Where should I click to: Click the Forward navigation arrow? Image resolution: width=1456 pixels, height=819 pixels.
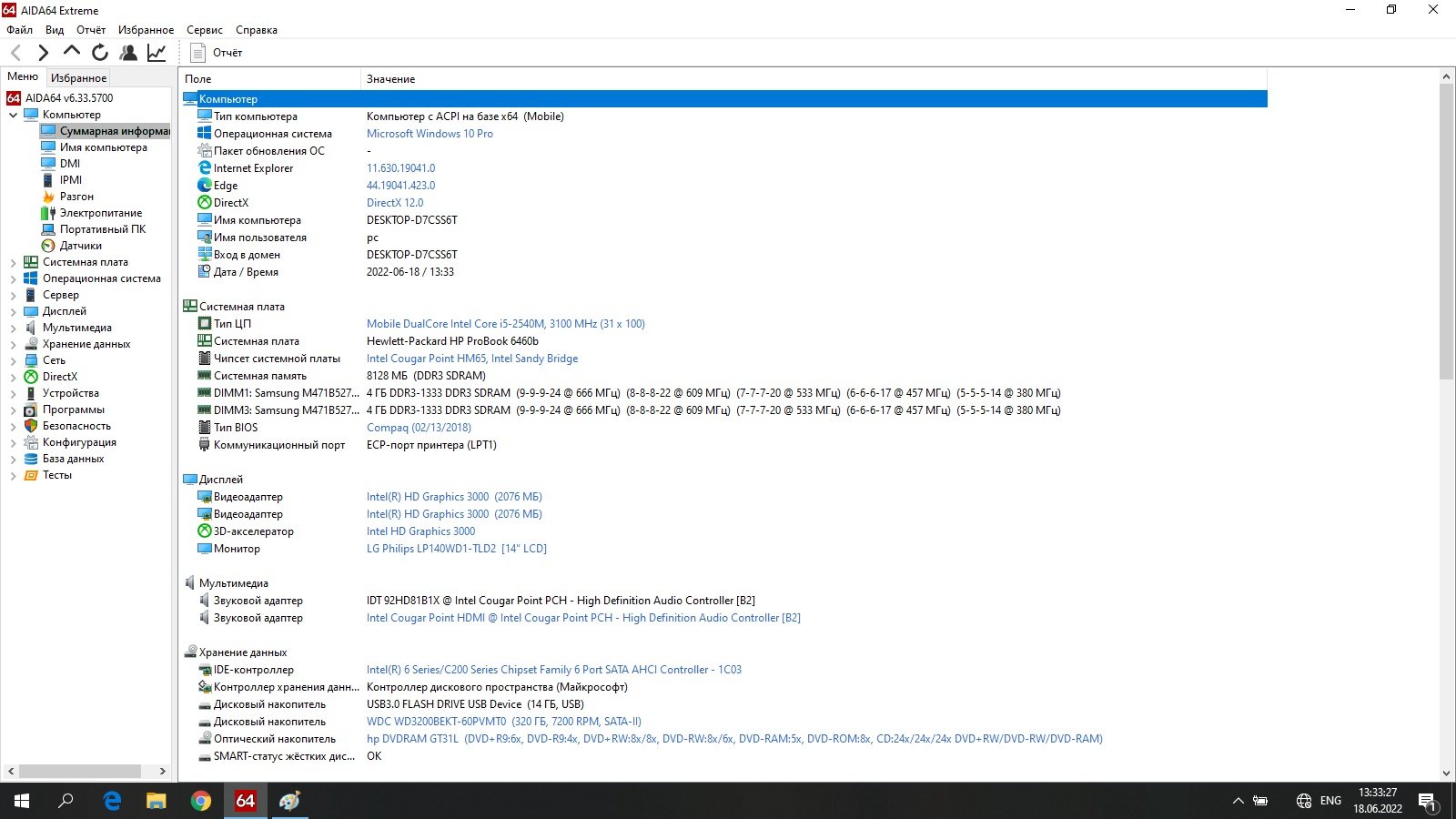[43, 53]
